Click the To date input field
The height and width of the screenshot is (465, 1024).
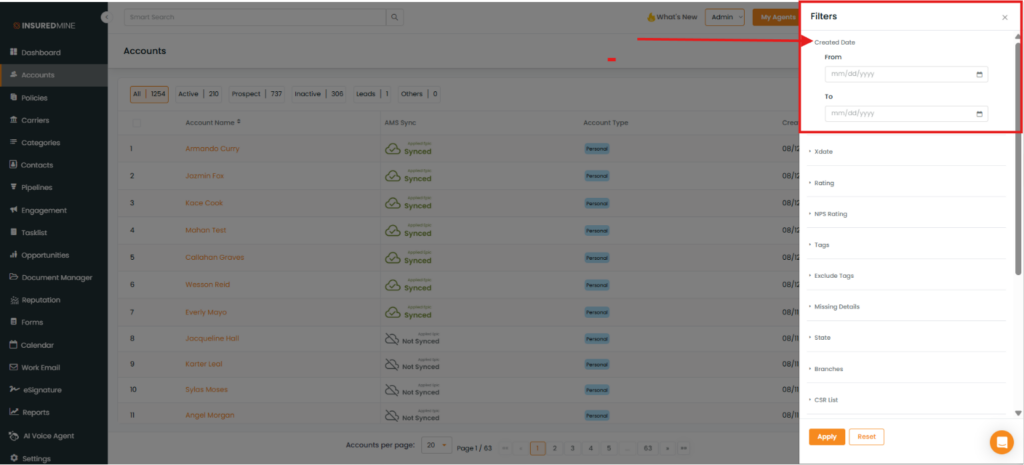click(x=906, y=114)
